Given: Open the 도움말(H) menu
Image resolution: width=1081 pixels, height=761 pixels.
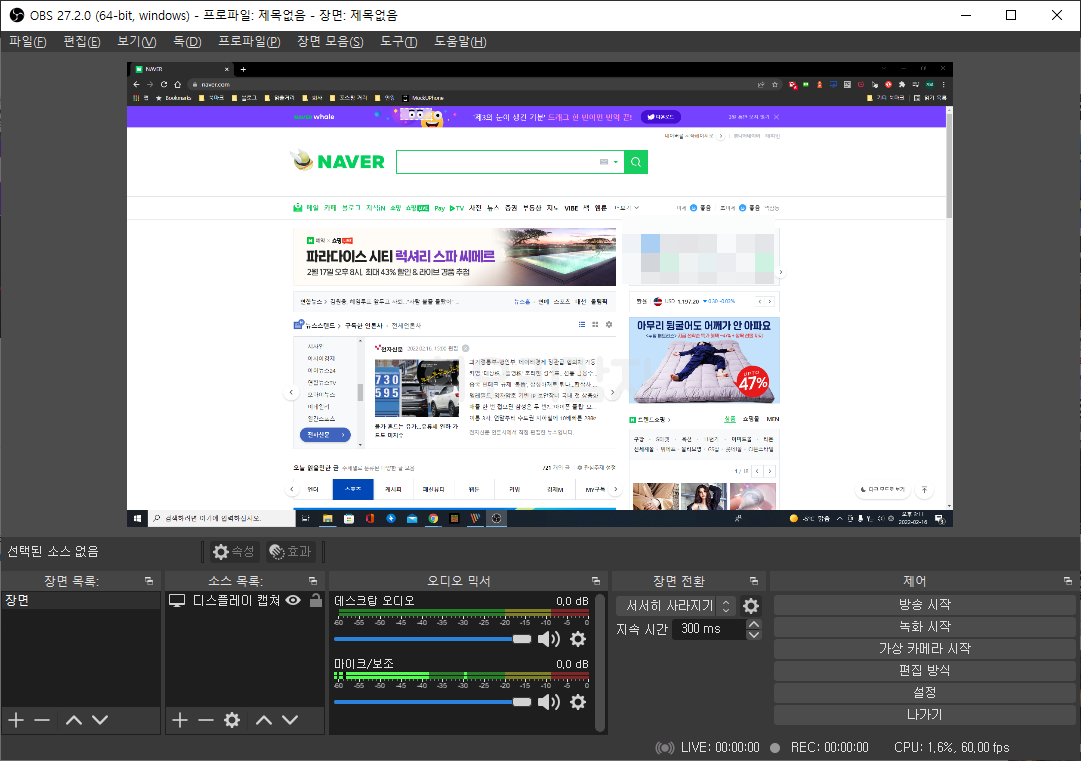Looking at the screenshot, I should tap(460, 41).
